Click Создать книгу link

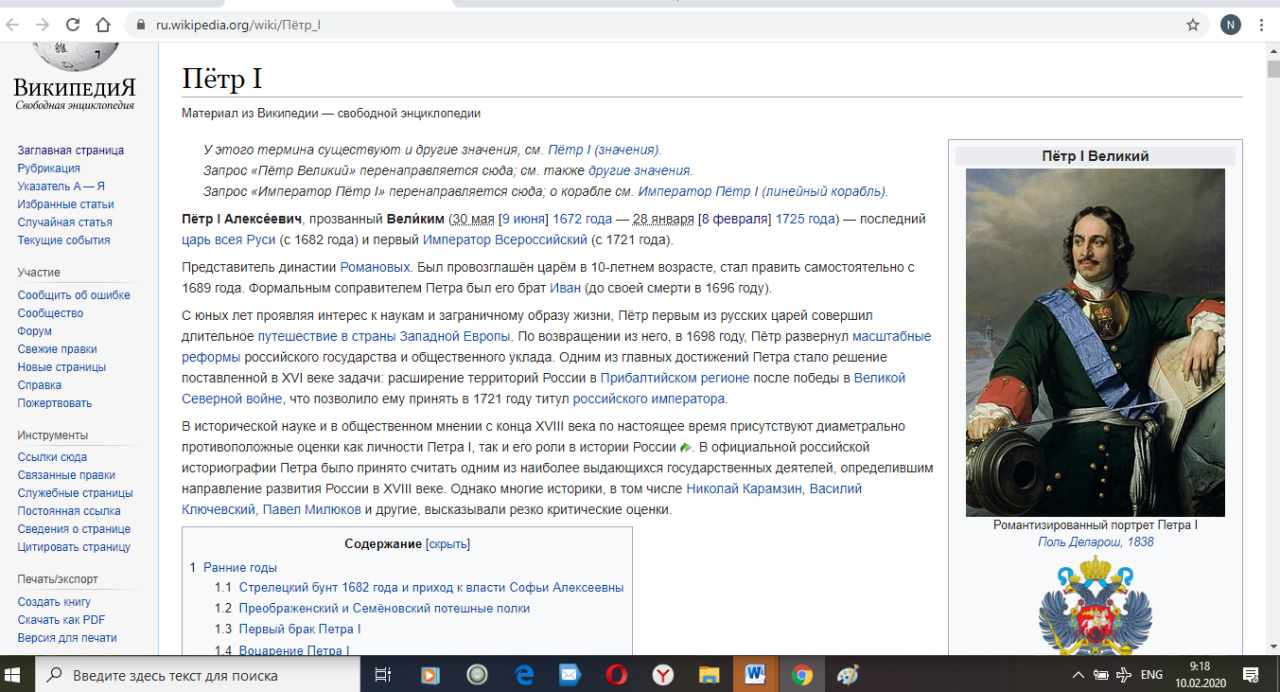(x=54, y=602)
